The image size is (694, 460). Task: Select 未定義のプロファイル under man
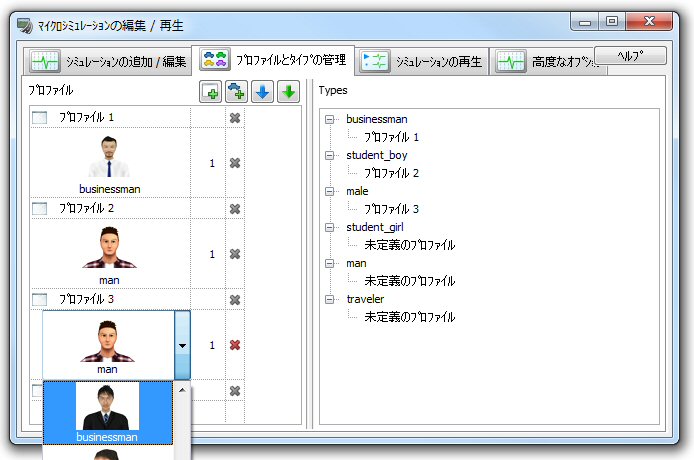[x=409, y=281]
